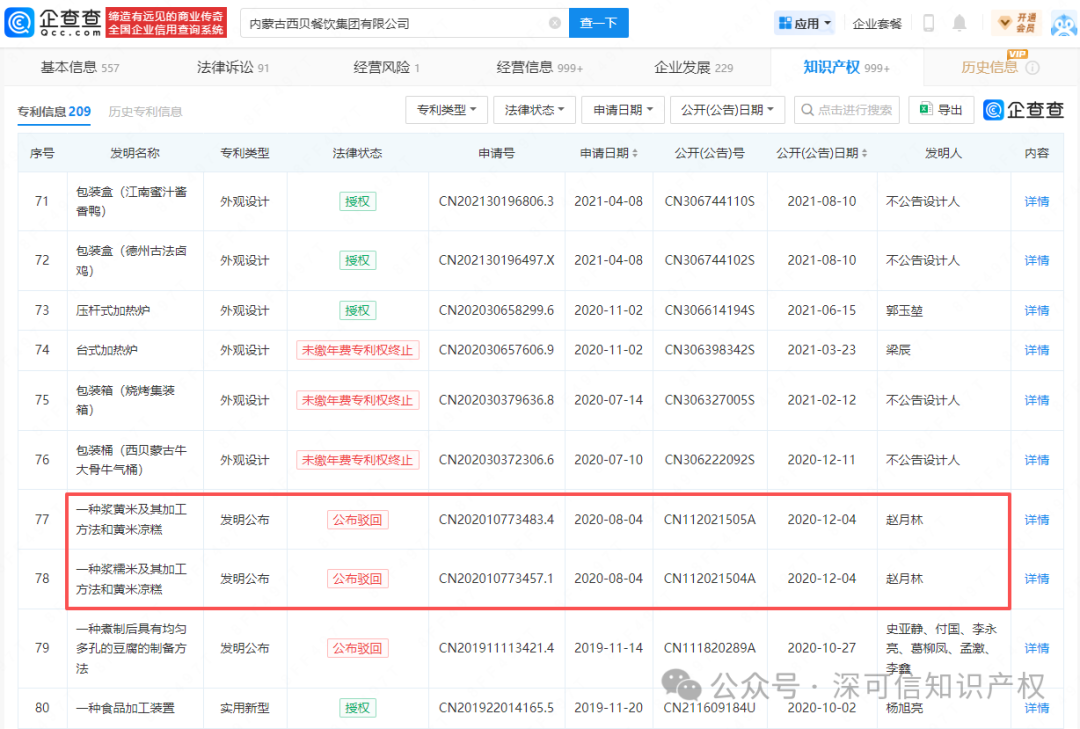Clear the search box with the X icon

[555, 23]
